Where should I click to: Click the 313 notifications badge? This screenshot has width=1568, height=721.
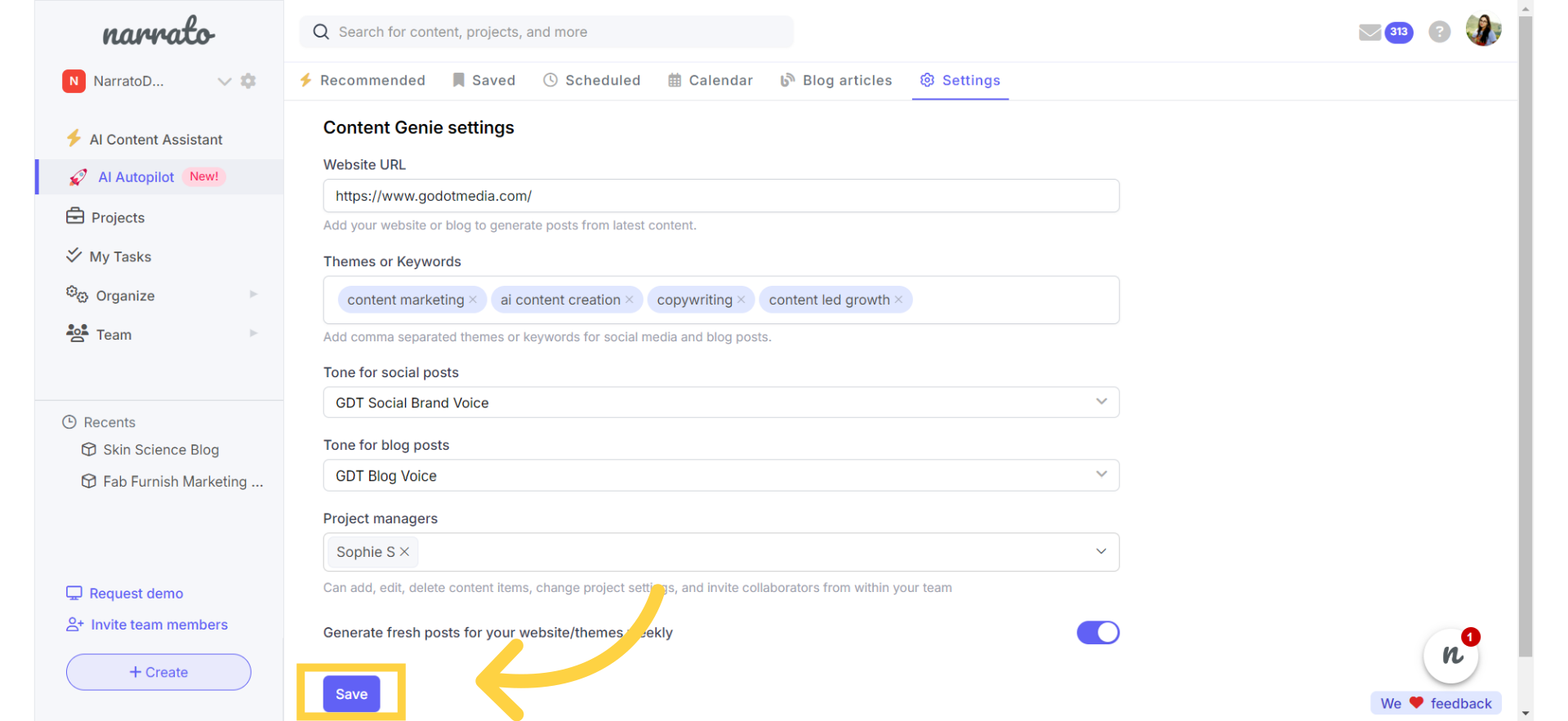(x=1399, y=33)
